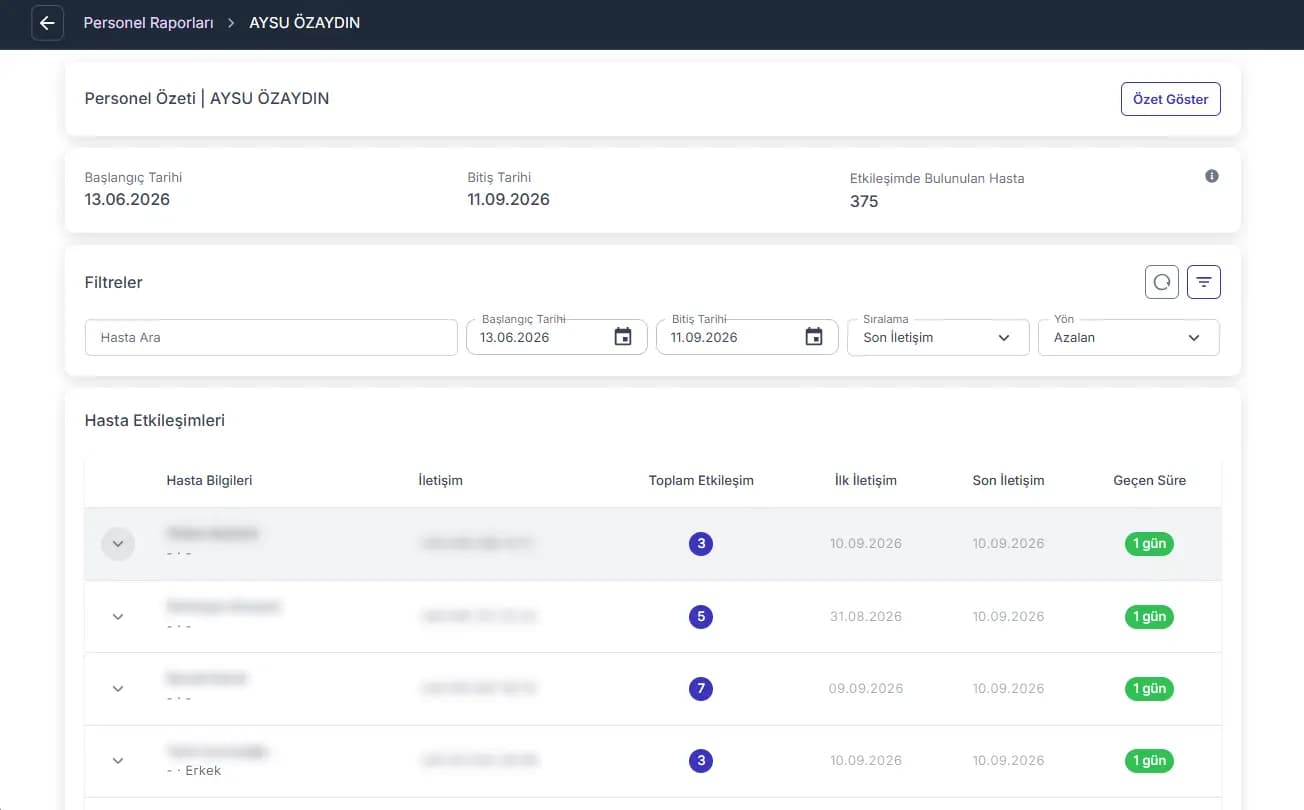
Task: Click the 375 patient count value
Action: [x=864, y=201]
